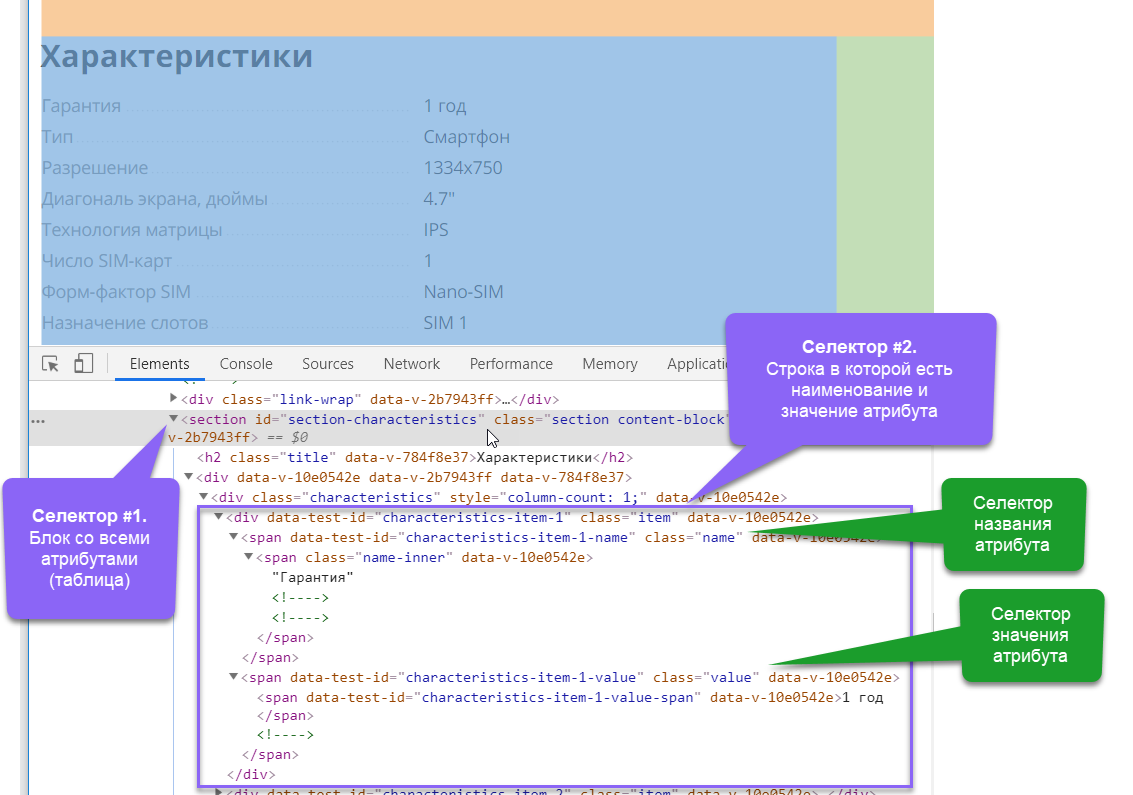The height and width of the screenshot is (795, 1133).
Task: Select the "Гарантия" text node
Action: click(x=313, y=577)
